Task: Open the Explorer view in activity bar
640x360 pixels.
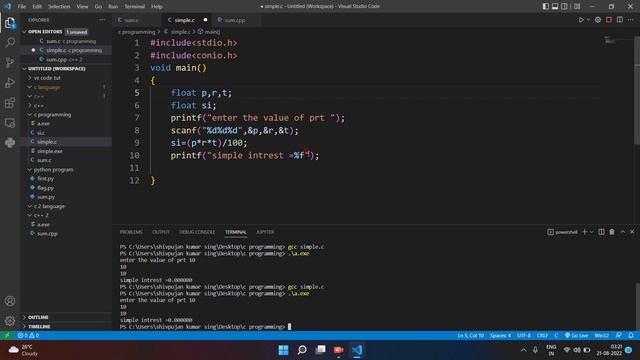Action: click(x=10, y=23)
